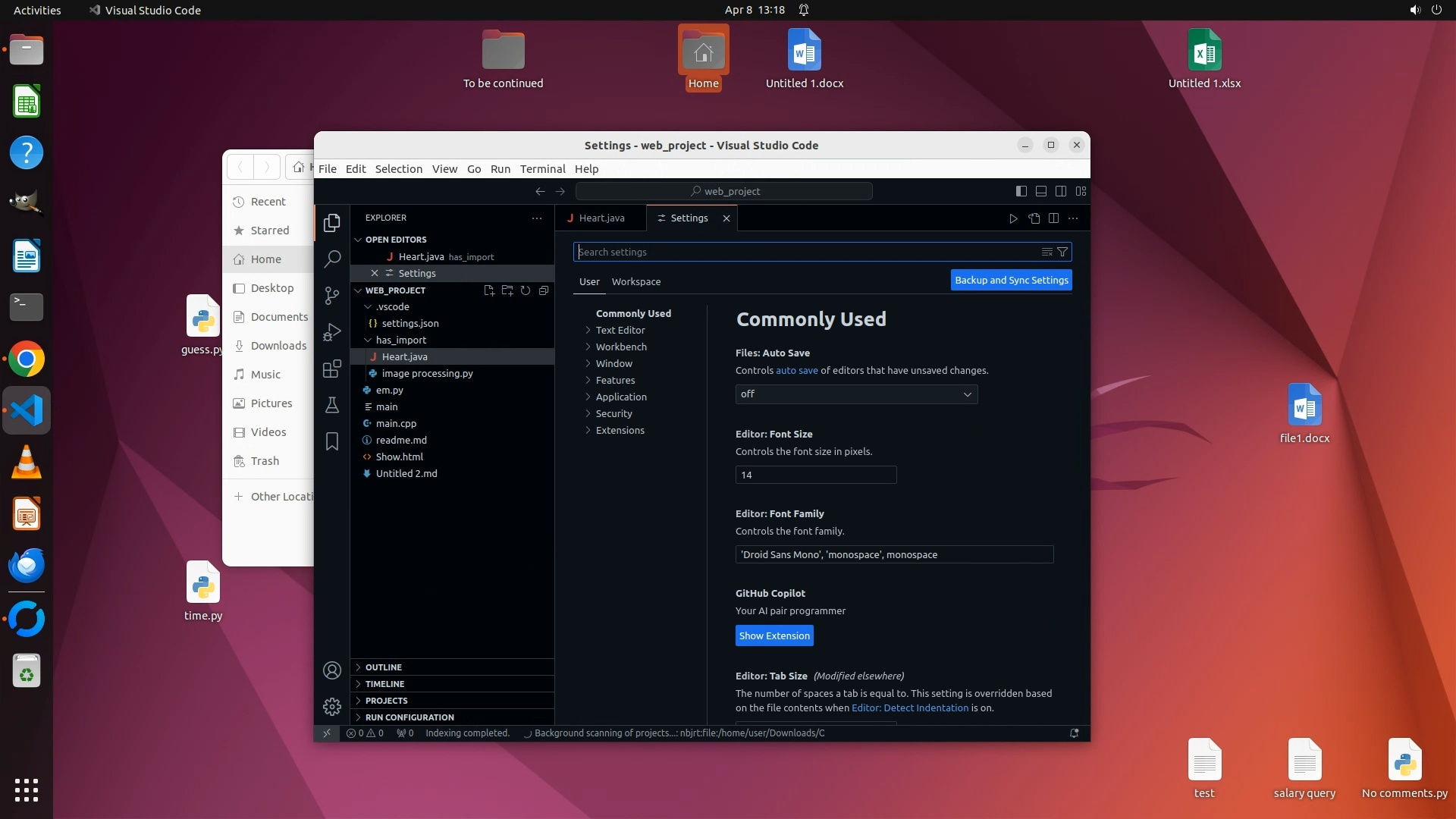Expand the Text Editor settings category
The height and width of the screenshot is (819, 1456).
click(620, 331)
